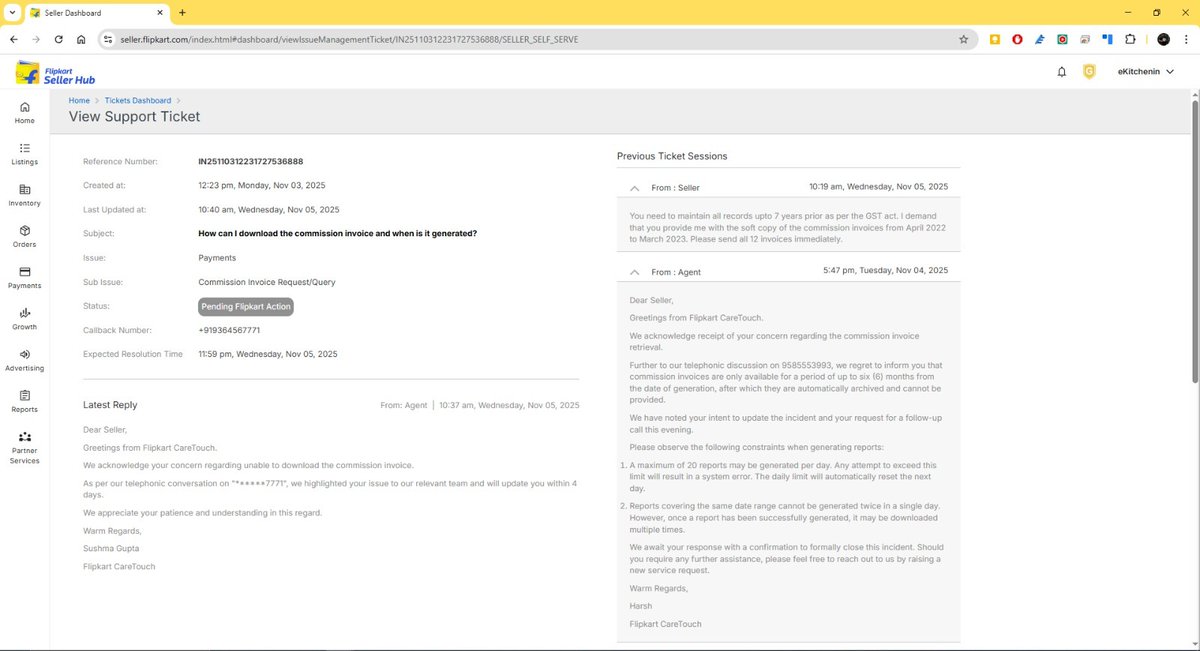Click the page's vertical scrollbar
The height and width of the screenshot is (651, 1200).
[1194, 240]
